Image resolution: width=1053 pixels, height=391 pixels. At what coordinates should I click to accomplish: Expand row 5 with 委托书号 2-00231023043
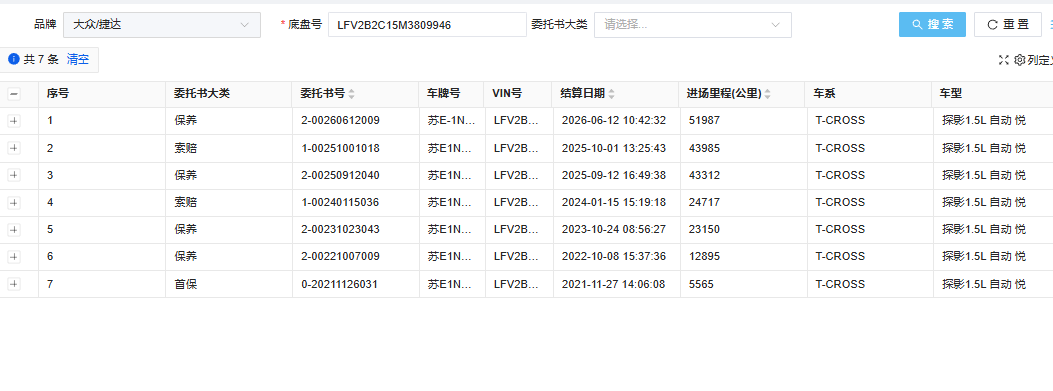tap(14, 230)
